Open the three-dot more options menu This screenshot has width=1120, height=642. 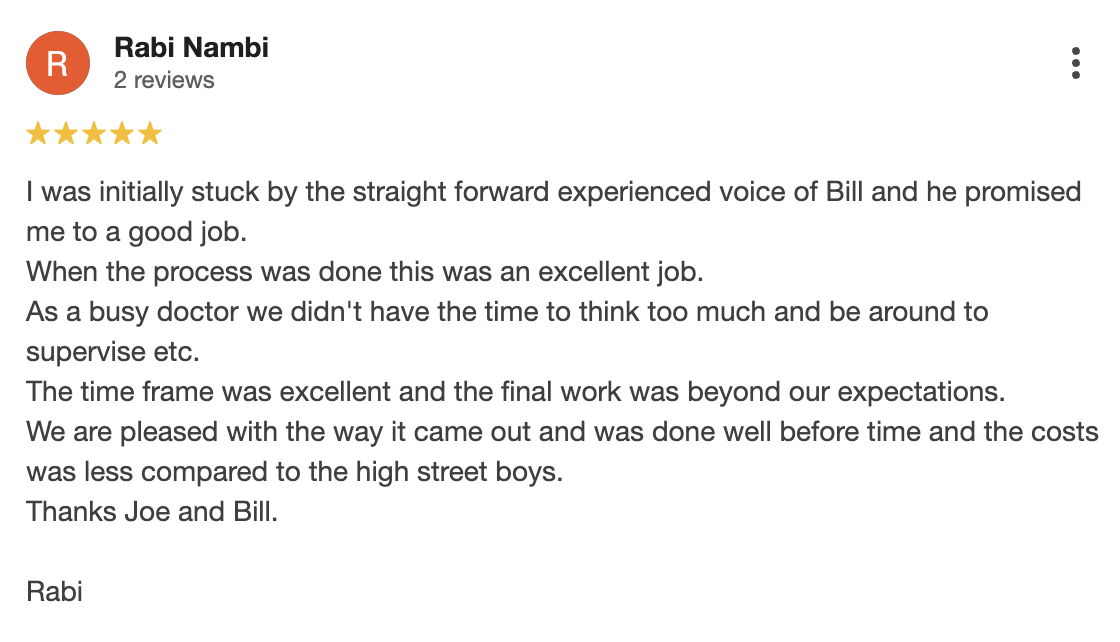(x=1076, y=63)
